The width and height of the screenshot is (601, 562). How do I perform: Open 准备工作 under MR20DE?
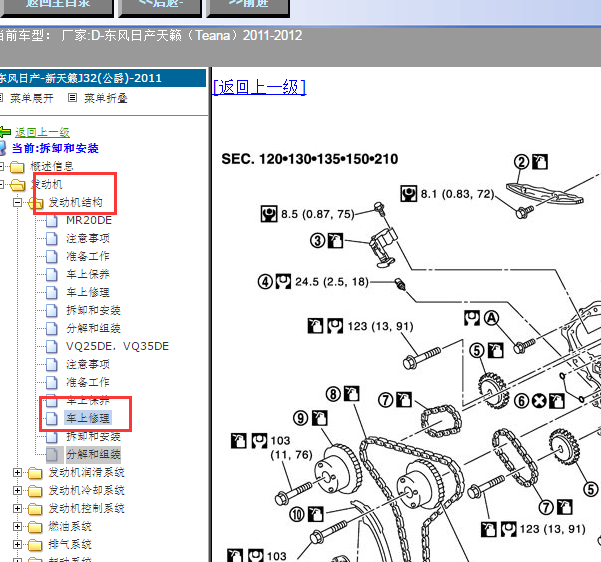pos(88,256)
